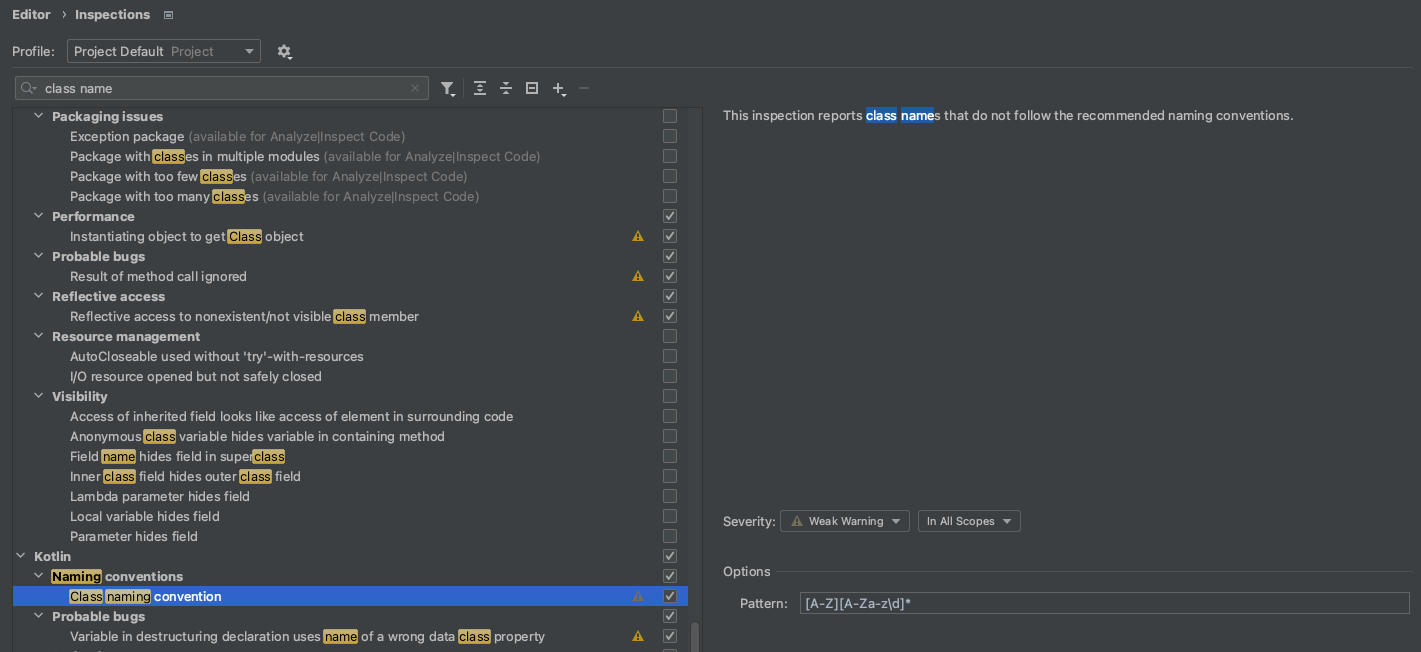Screen dimensions: 1421x652
Task: Open the Severity Weak Warning dropdown
Action: pos(845,521)
